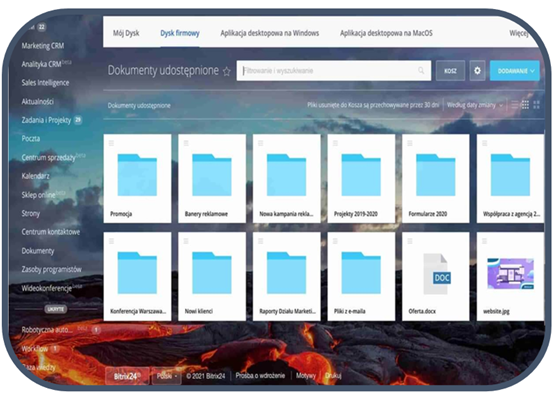
Task: Open the Raporty Działu Marketi... folder icon
Action: [x=287, y=273]
